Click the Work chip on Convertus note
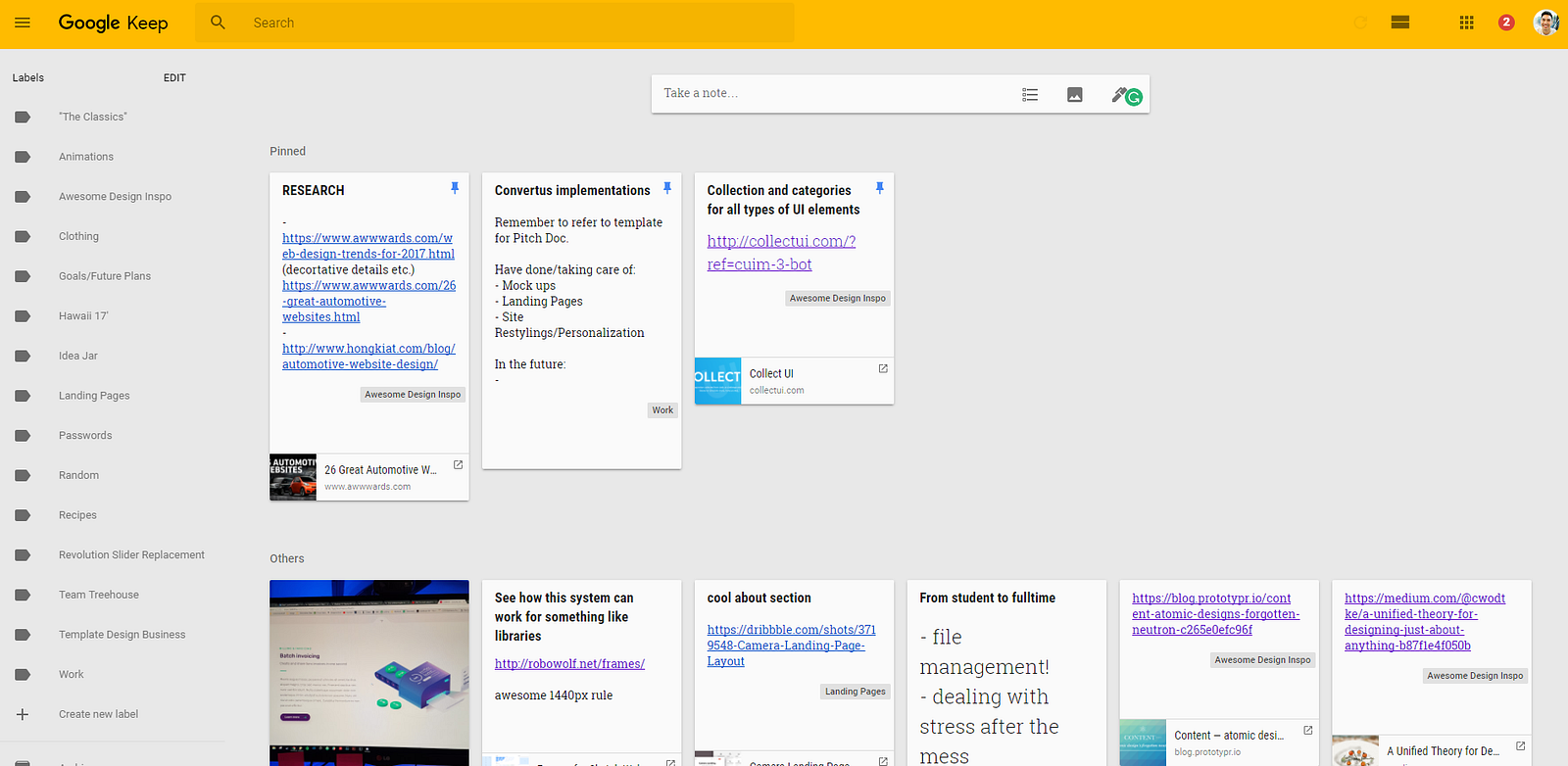 662,410
